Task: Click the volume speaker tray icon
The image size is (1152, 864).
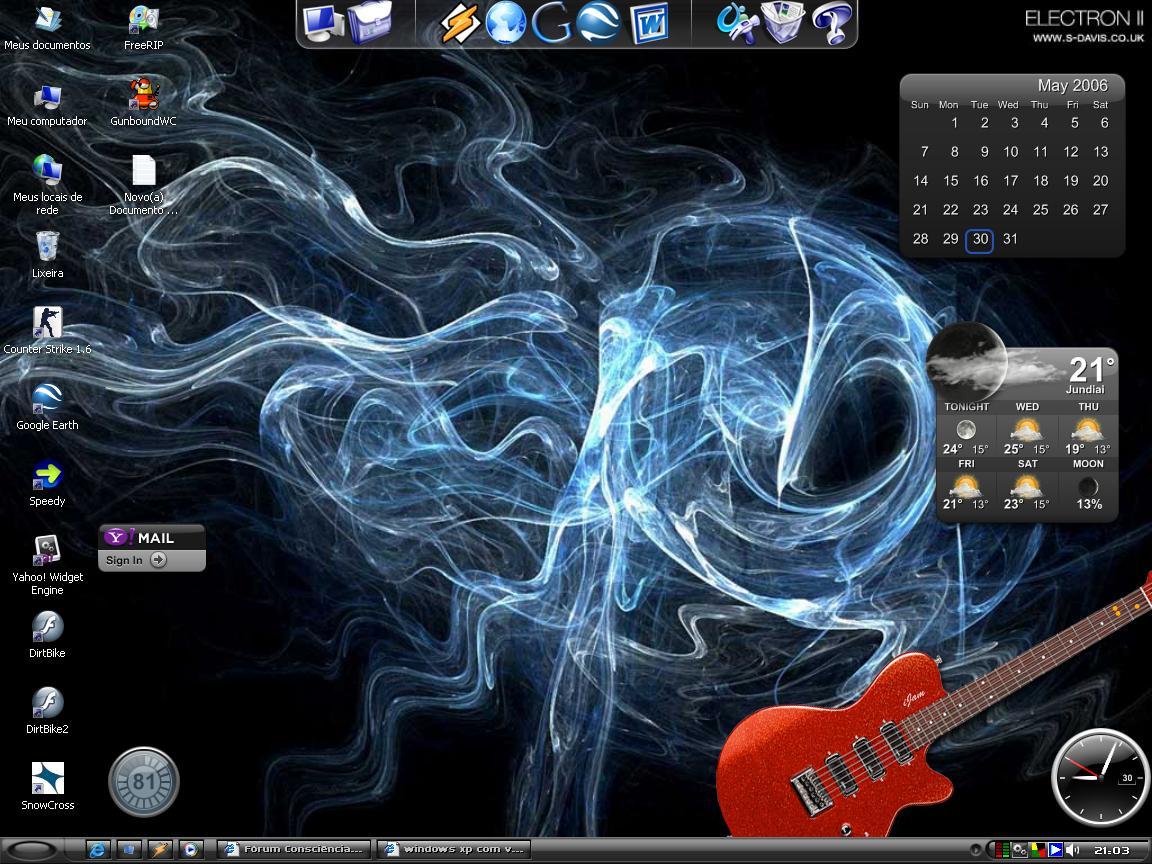Action: pos(1073,850)
